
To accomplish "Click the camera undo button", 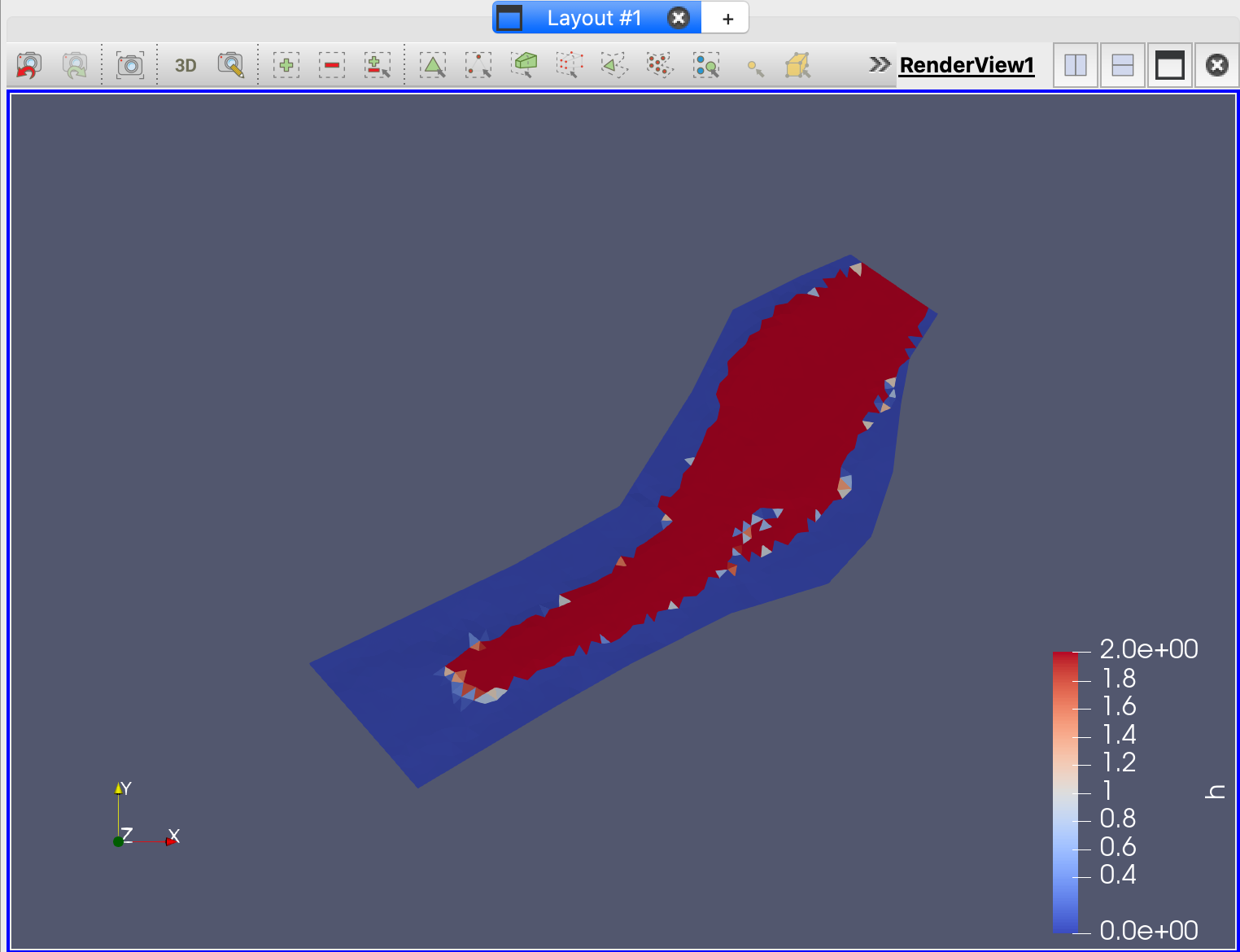I will point(28,65).
